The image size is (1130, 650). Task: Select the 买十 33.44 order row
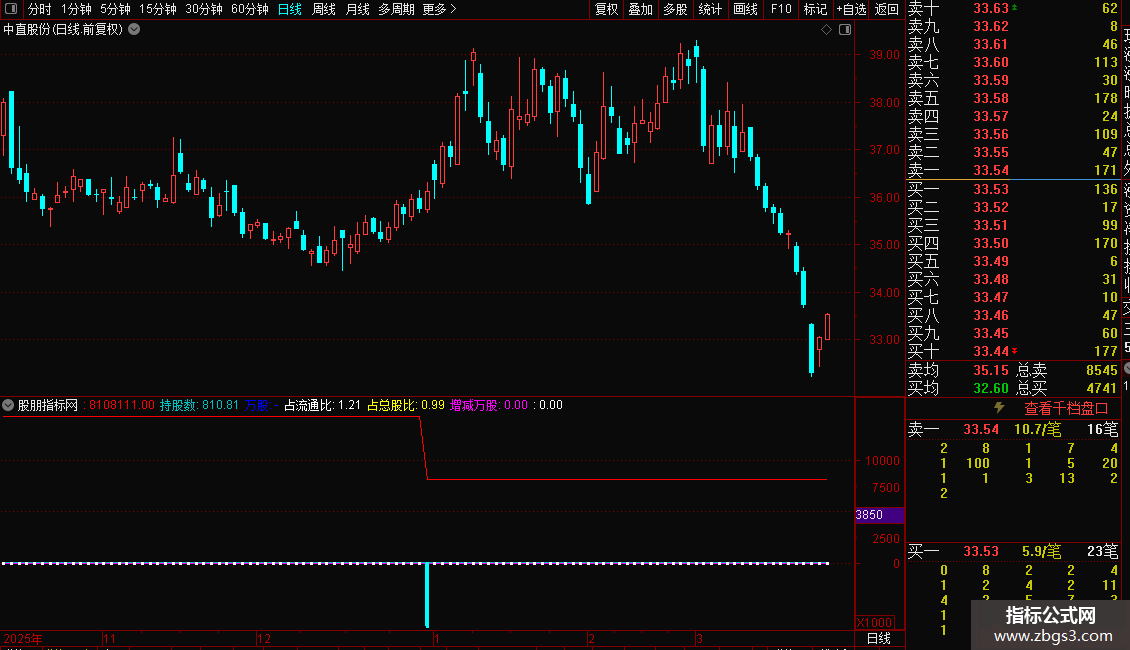[x=1013, y=351]
